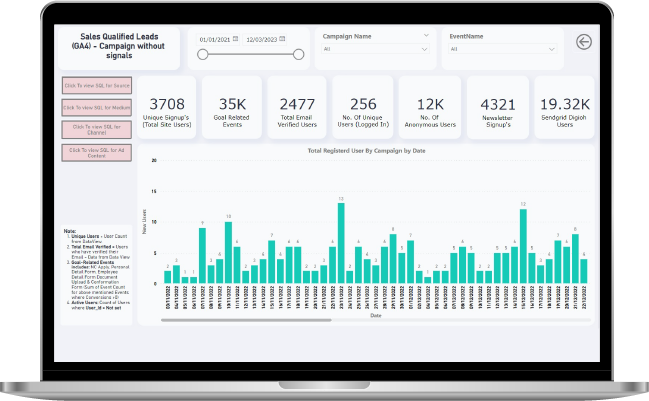649x401 pixels.
Task: Select the 4321 Newsletter Signup's card
Action: coord(498,108)
